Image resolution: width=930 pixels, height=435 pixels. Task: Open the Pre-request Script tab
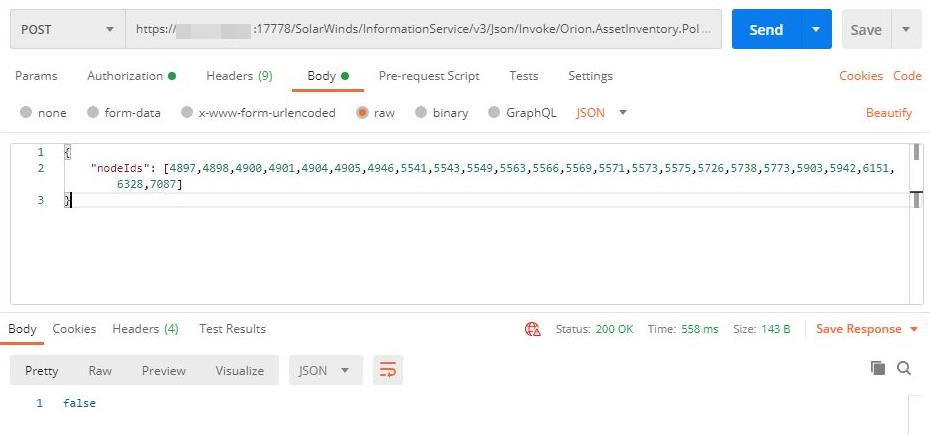[x=429, y=76]
